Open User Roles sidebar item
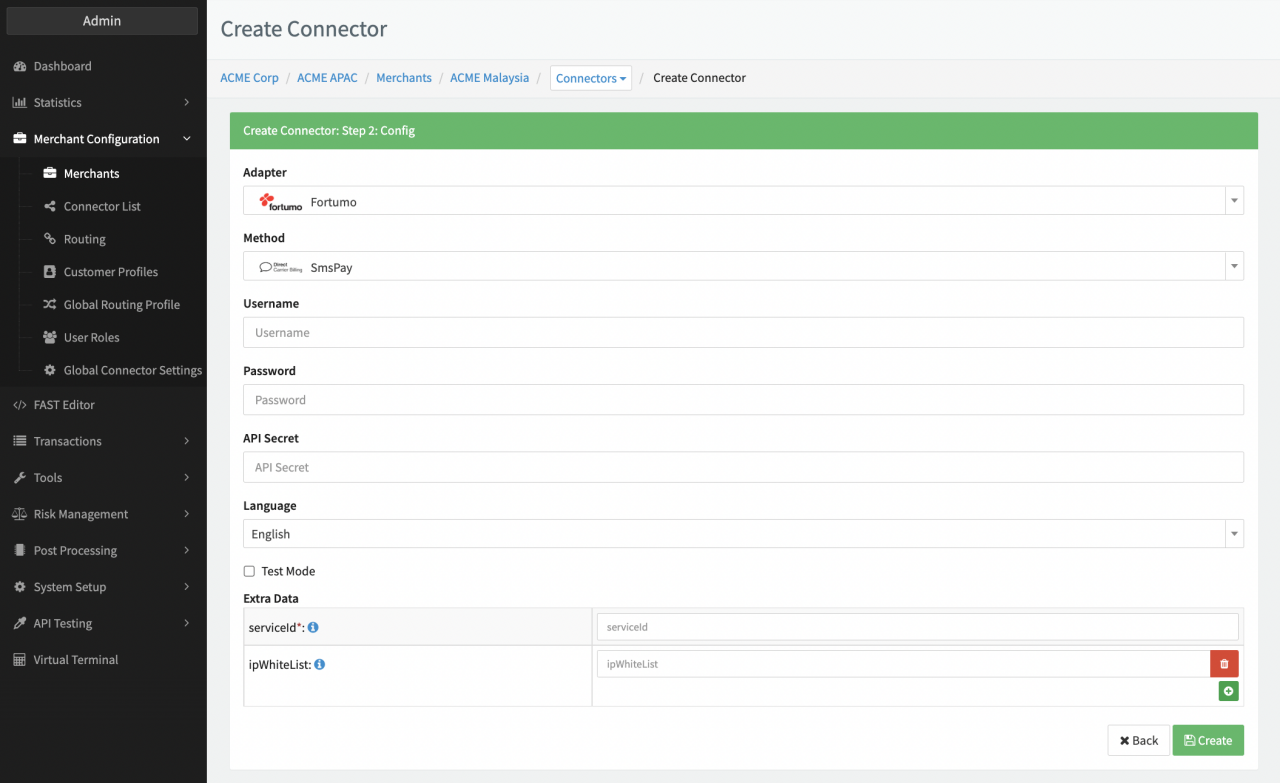Image resolution: width=1280 pixels, height=783 pixels. [x=91, y=338]
